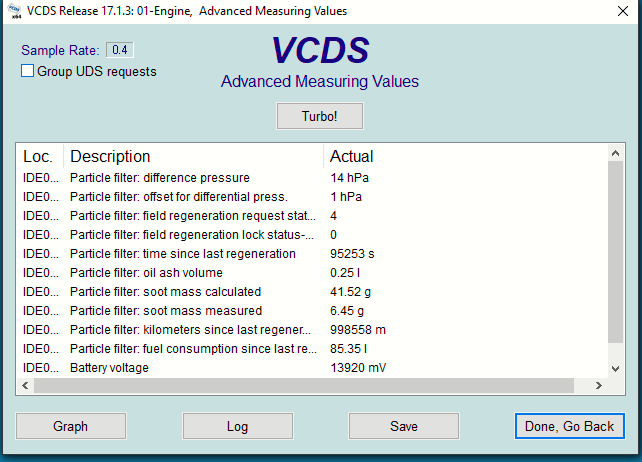Click the '14 hPa' value
The image size is (642, 462).
[349, 178]
